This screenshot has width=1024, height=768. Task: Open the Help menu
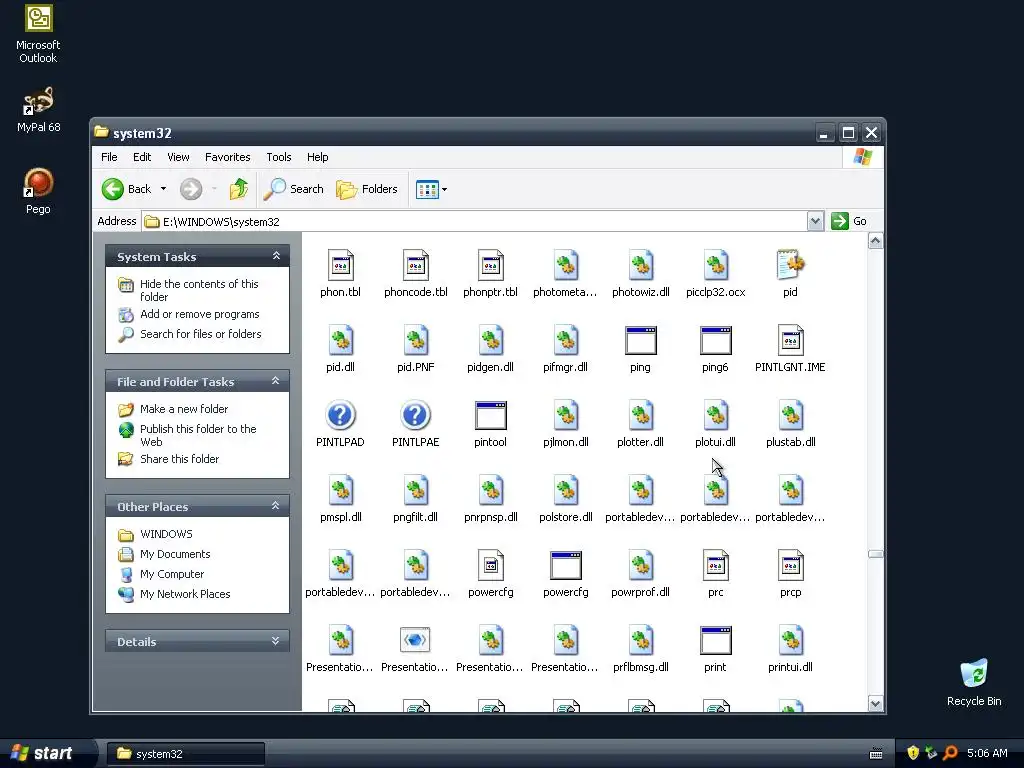tap(317, 157)
